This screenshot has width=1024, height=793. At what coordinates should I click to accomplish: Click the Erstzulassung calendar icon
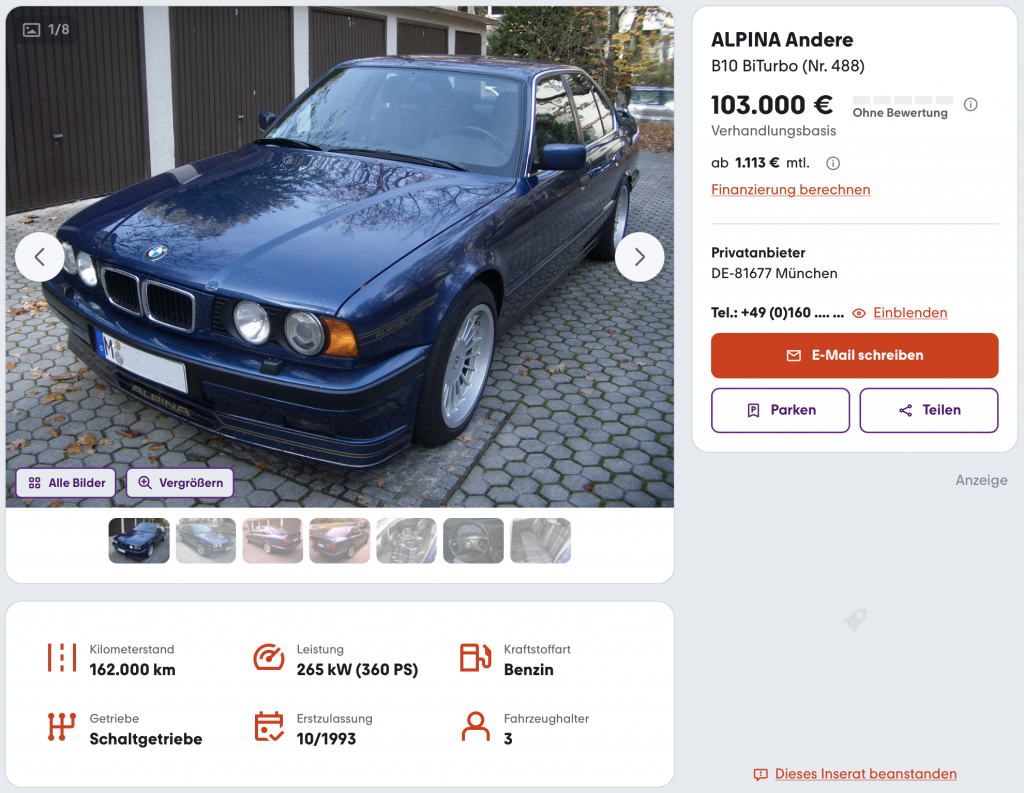tap(268, 726)
